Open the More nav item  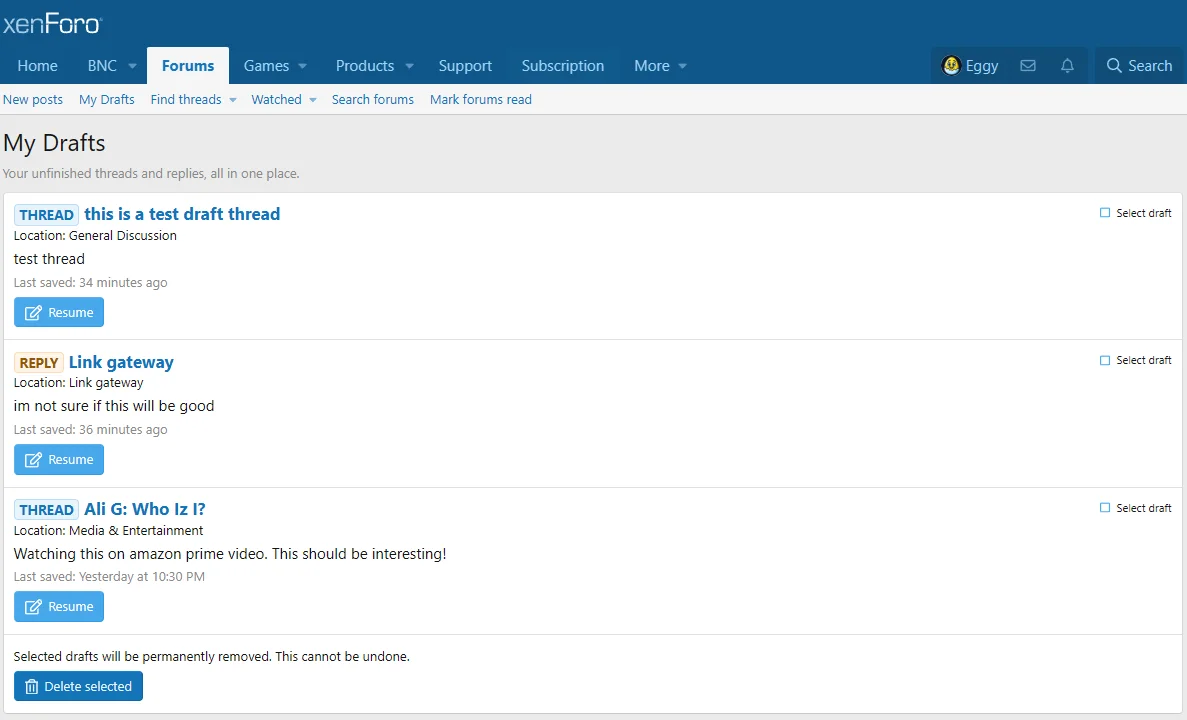[x=651, y=66]
